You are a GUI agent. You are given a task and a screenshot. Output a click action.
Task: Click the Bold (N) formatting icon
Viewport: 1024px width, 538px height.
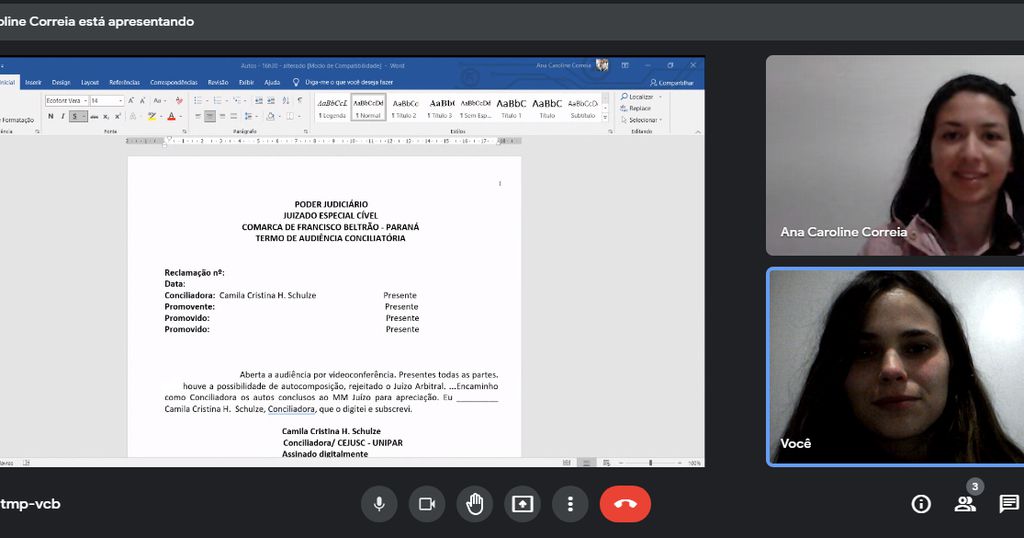51,116
